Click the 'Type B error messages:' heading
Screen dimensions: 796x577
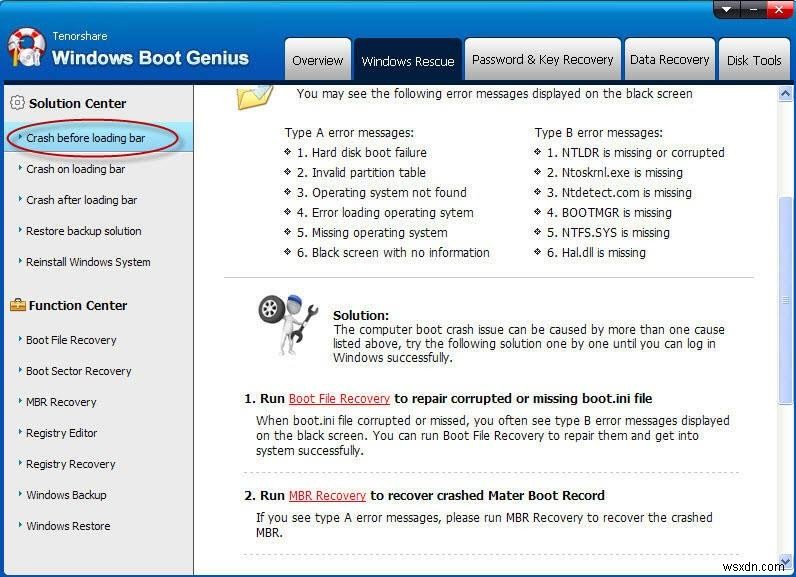[x=599, y=133]
